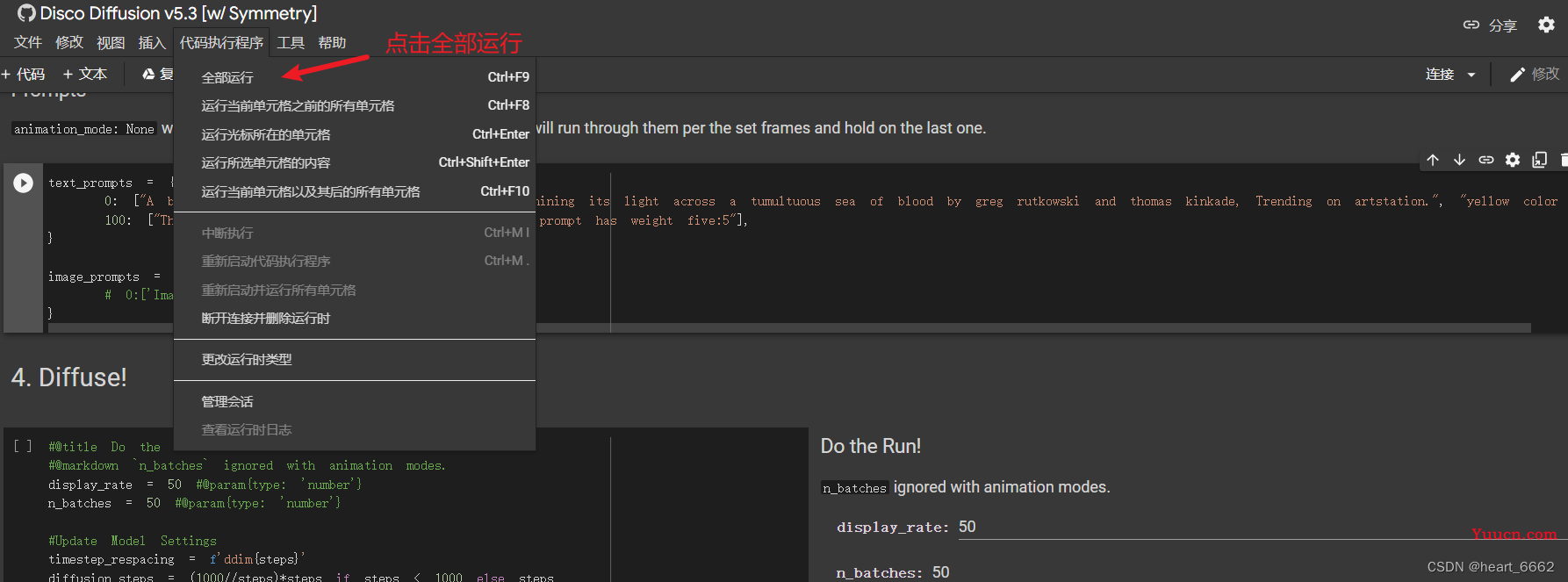The height and width of the screenshot is (582, 1568).
Task: Add a text cell with + 文本
Action: (x=85, y=75)
